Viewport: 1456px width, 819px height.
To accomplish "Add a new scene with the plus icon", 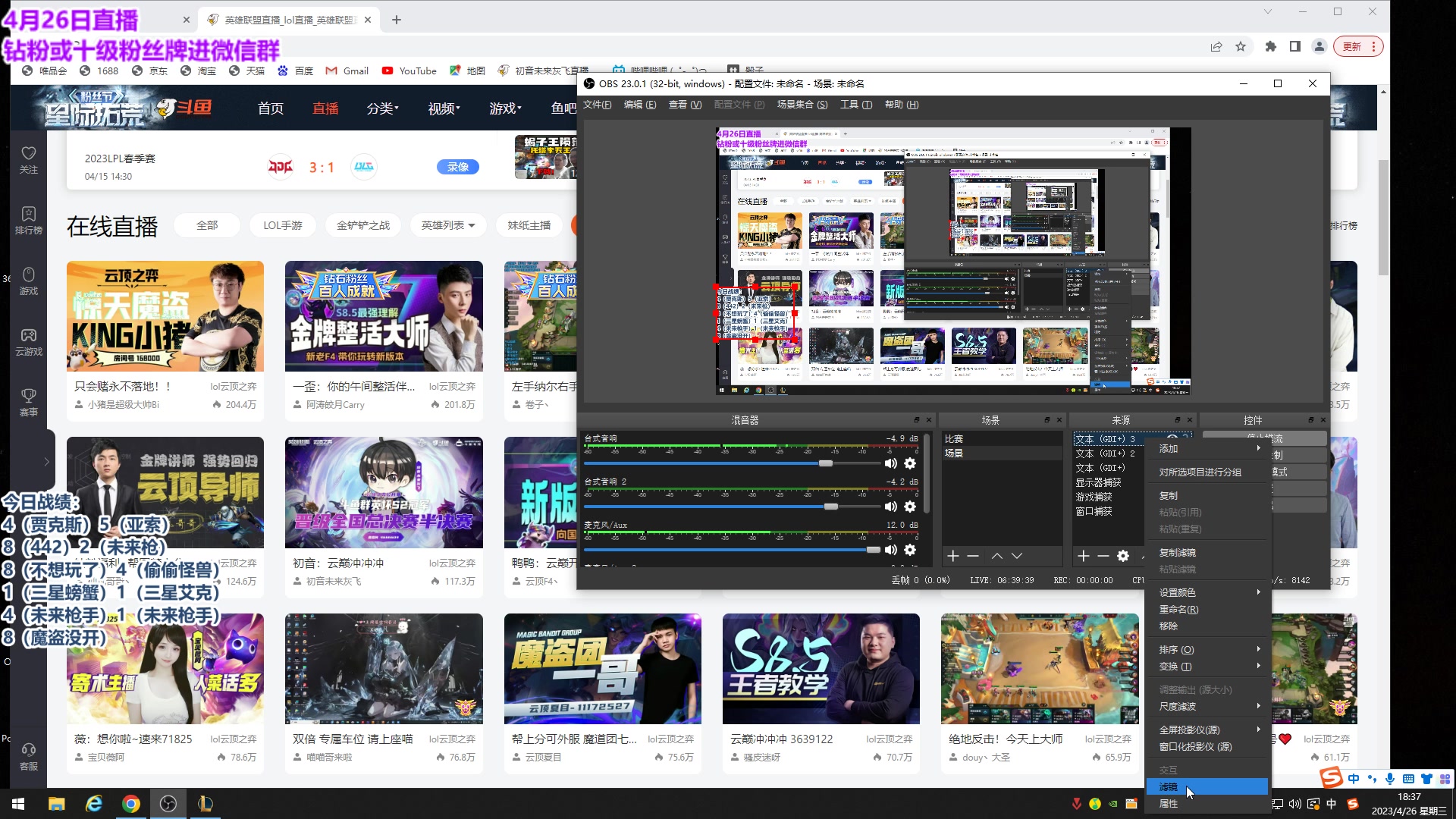I will [953, 556].
